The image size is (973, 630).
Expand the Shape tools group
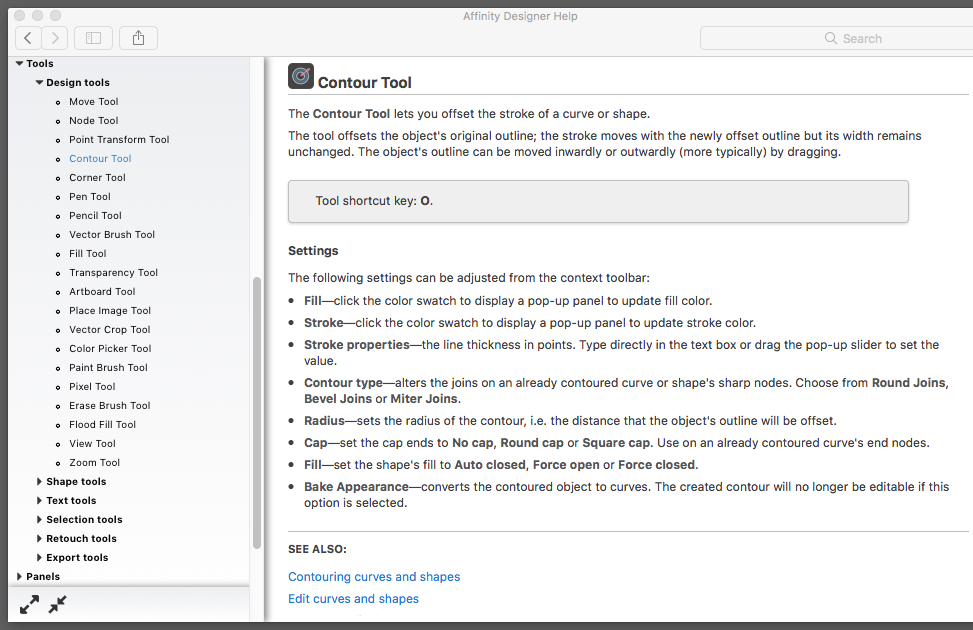[39, 482]
